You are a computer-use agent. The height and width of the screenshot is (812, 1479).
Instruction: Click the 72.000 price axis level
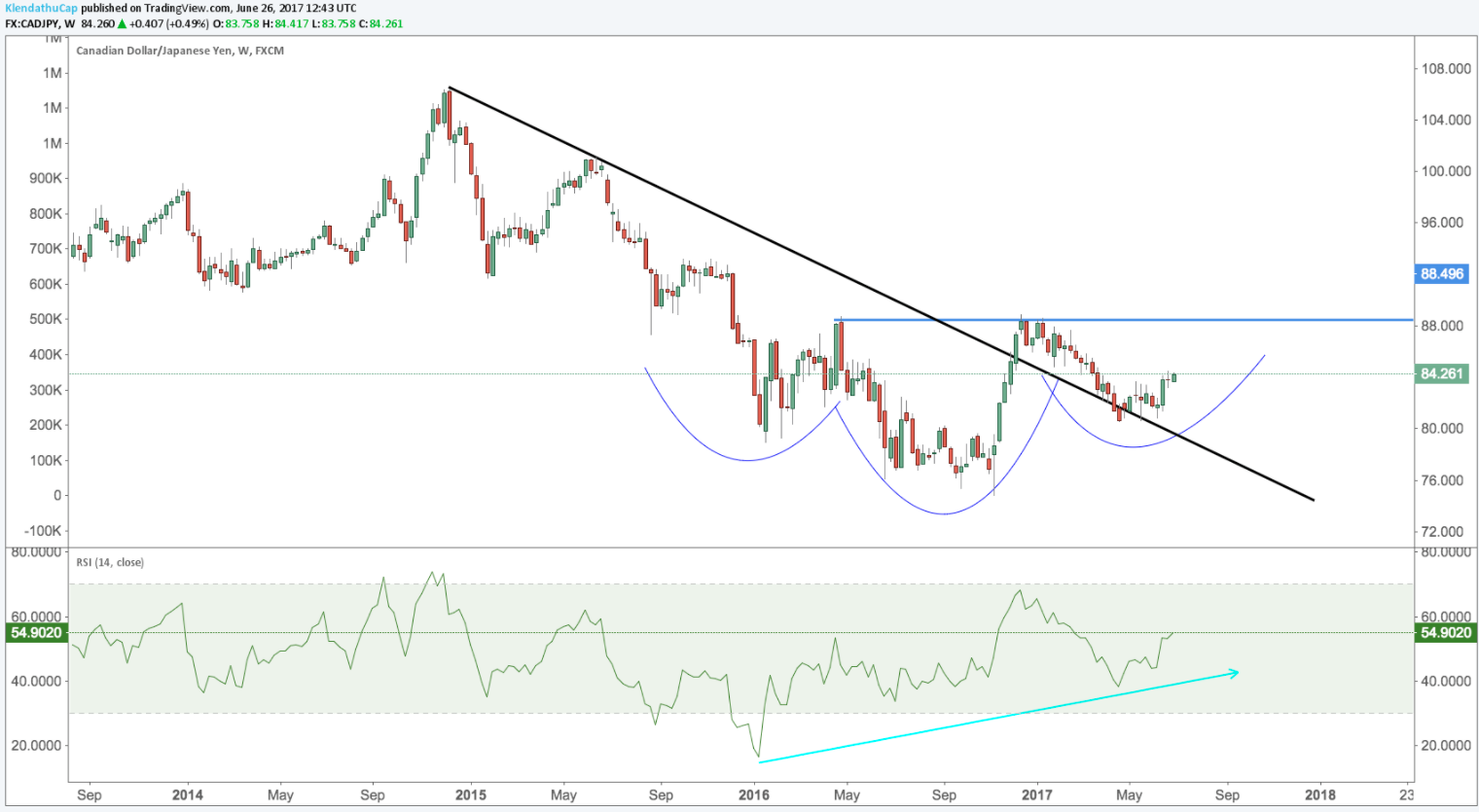[1446, 532]
